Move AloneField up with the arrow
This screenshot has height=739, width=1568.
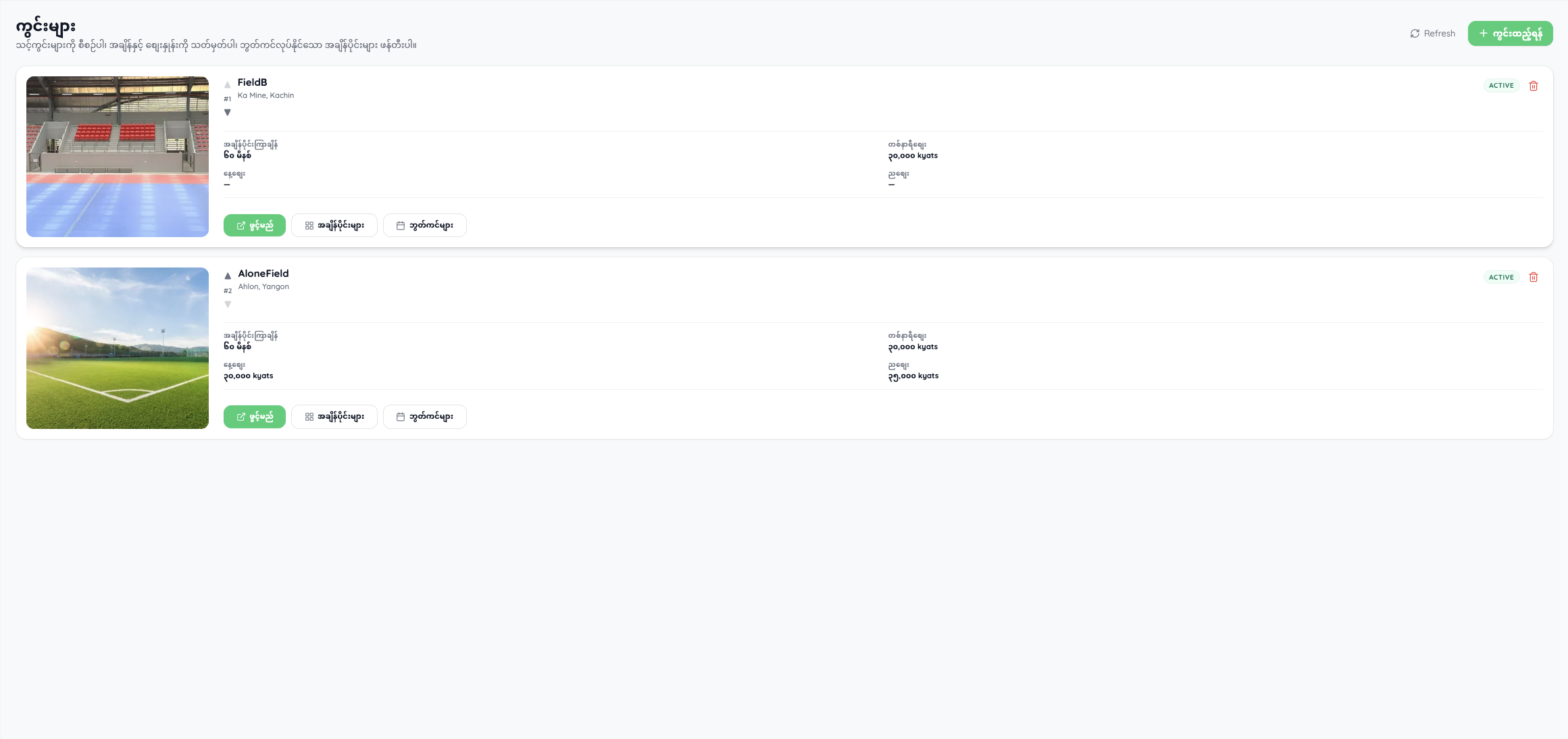click(x=228, y=276)
